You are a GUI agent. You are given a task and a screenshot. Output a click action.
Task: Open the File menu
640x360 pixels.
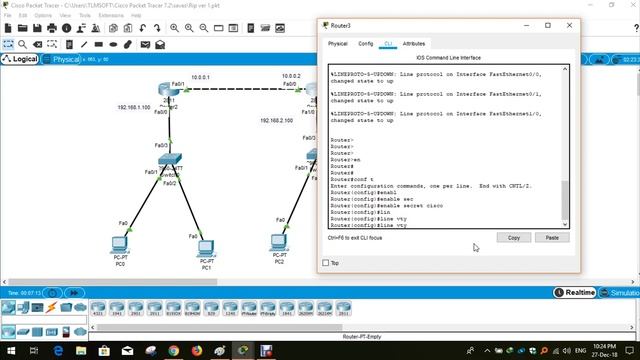7,15
